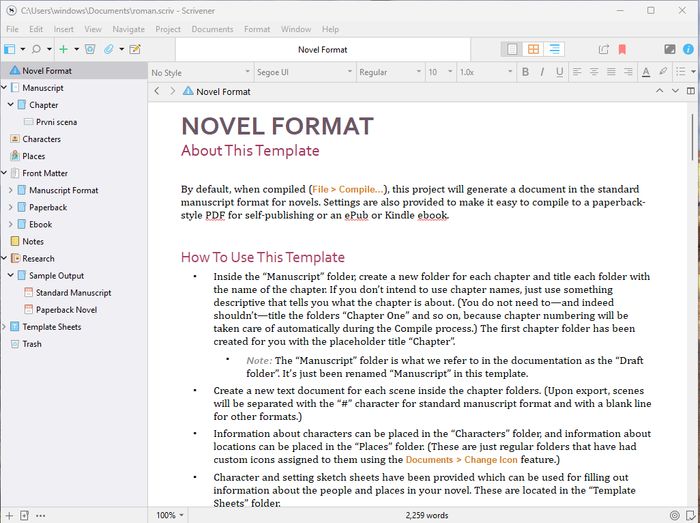Open the 100% zoom dropdown
The height and width of the screenshot is (523, 700).
(170, 515)
